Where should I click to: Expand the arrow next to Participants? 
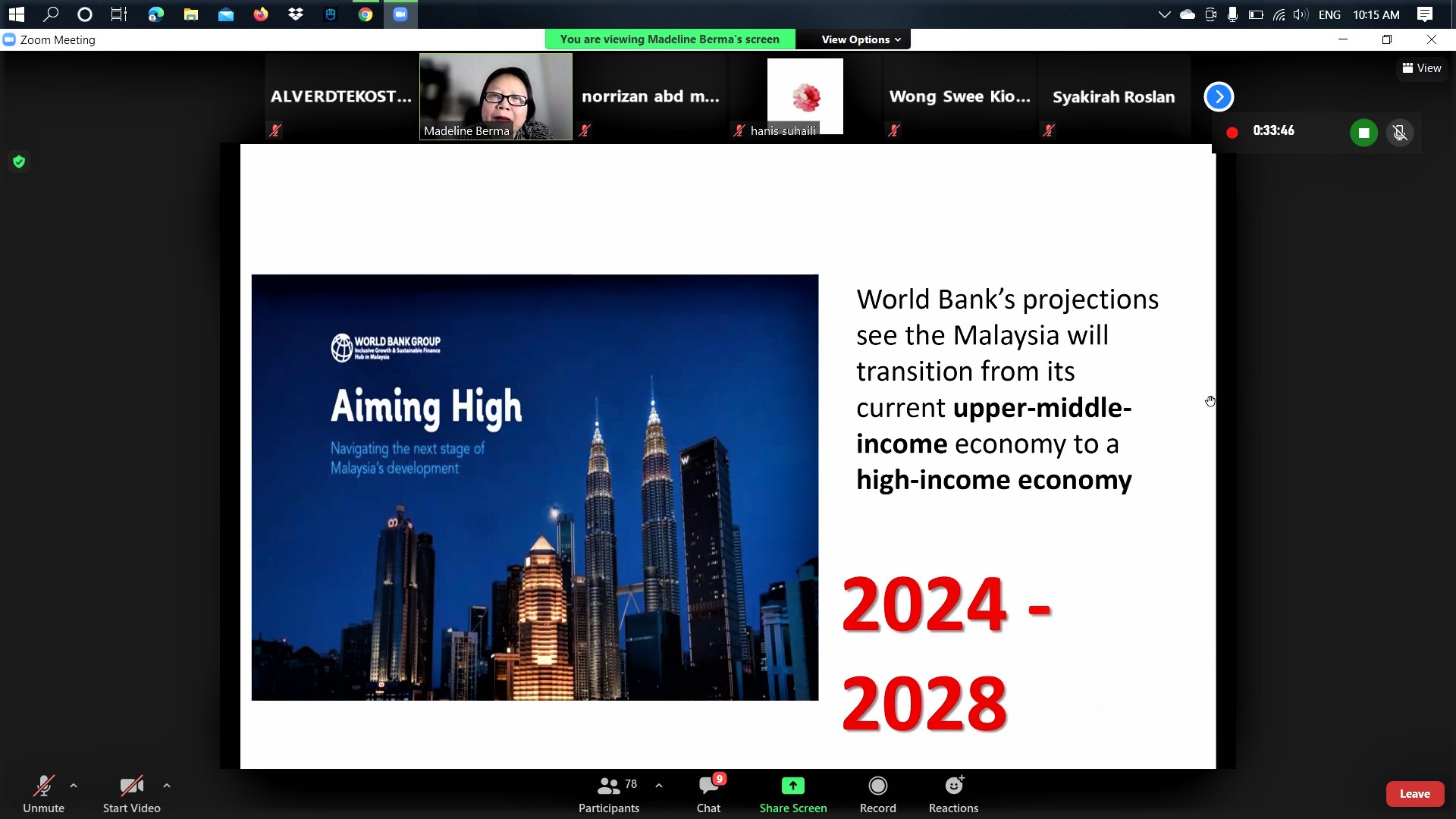pos(659,786)
